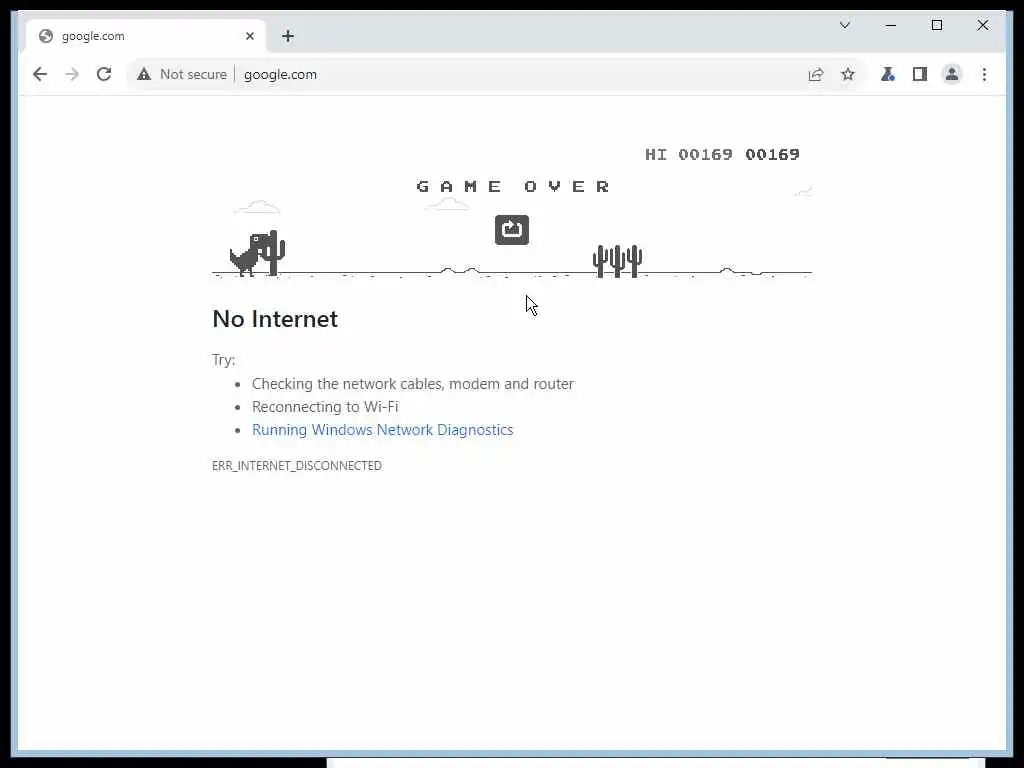Open Chrome's three-dot menu
Screen dimensions: 1024x768
[x=984, y=74]
